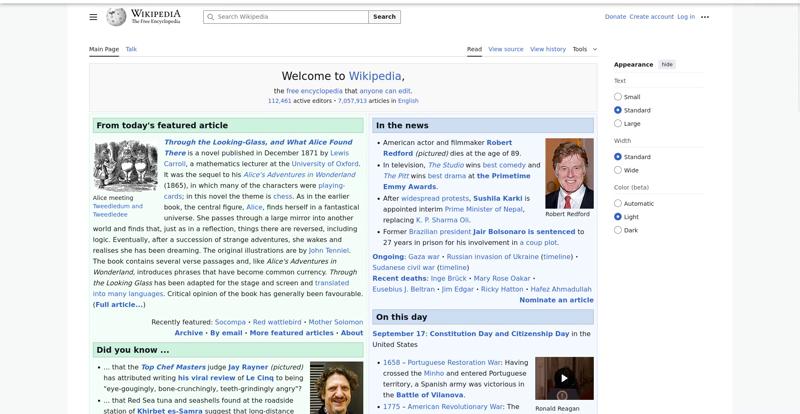Viewport: 800px width, 414px height.
Task: Open the By email link
Action: 226,333
